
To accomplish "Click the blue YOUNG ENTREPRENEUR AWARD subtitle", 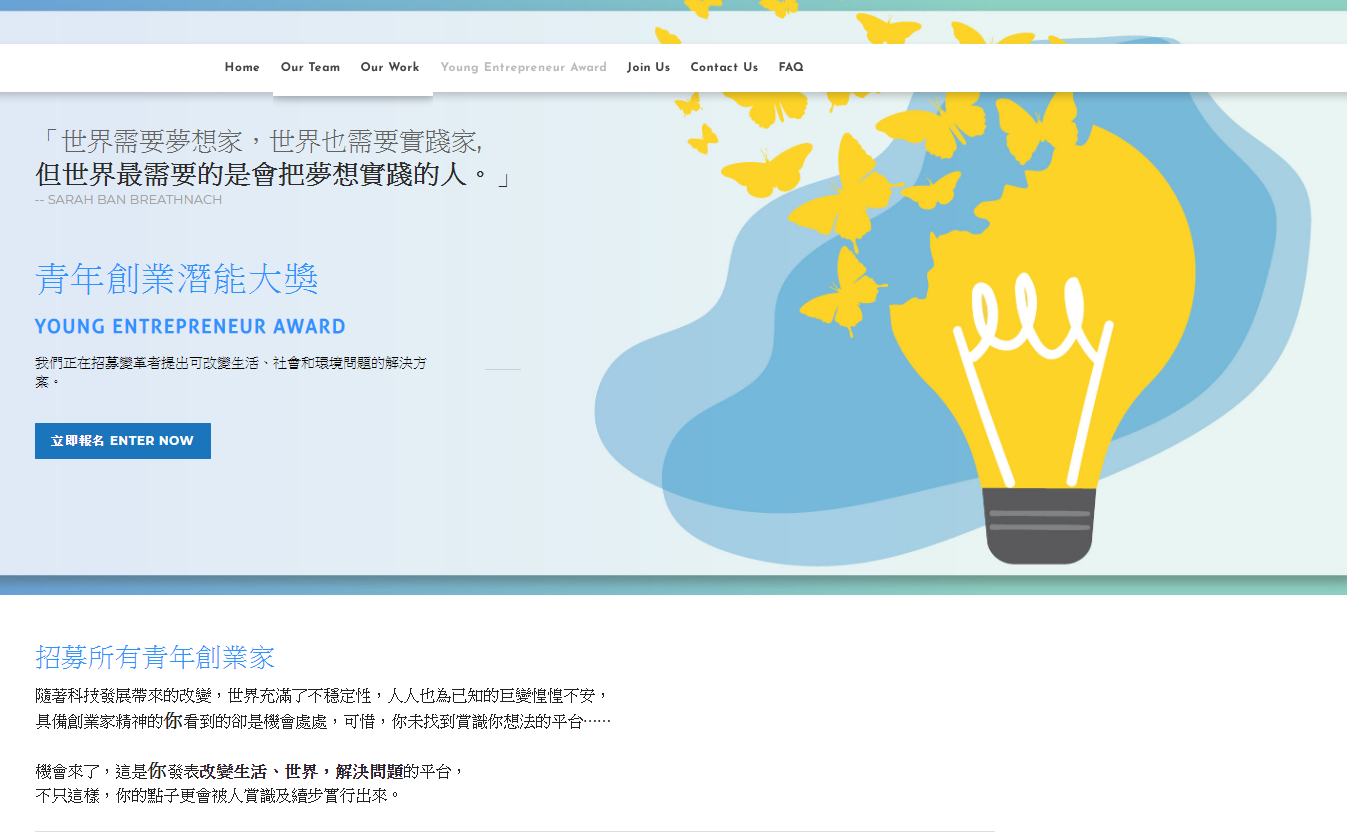I will 190,327.
